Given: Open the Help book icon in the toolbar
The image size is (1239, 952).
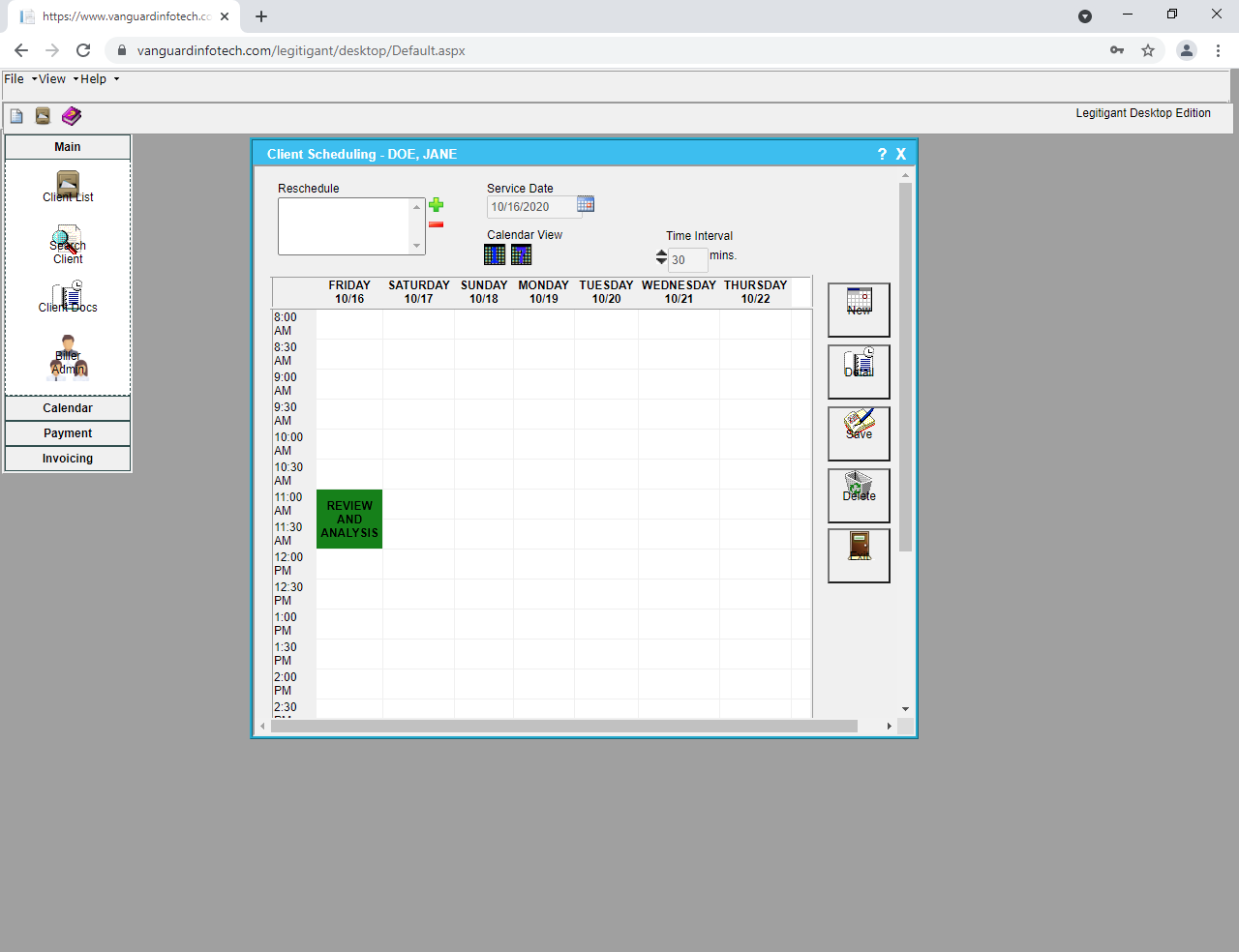Looking at the screenshot, I should [71, 115].
